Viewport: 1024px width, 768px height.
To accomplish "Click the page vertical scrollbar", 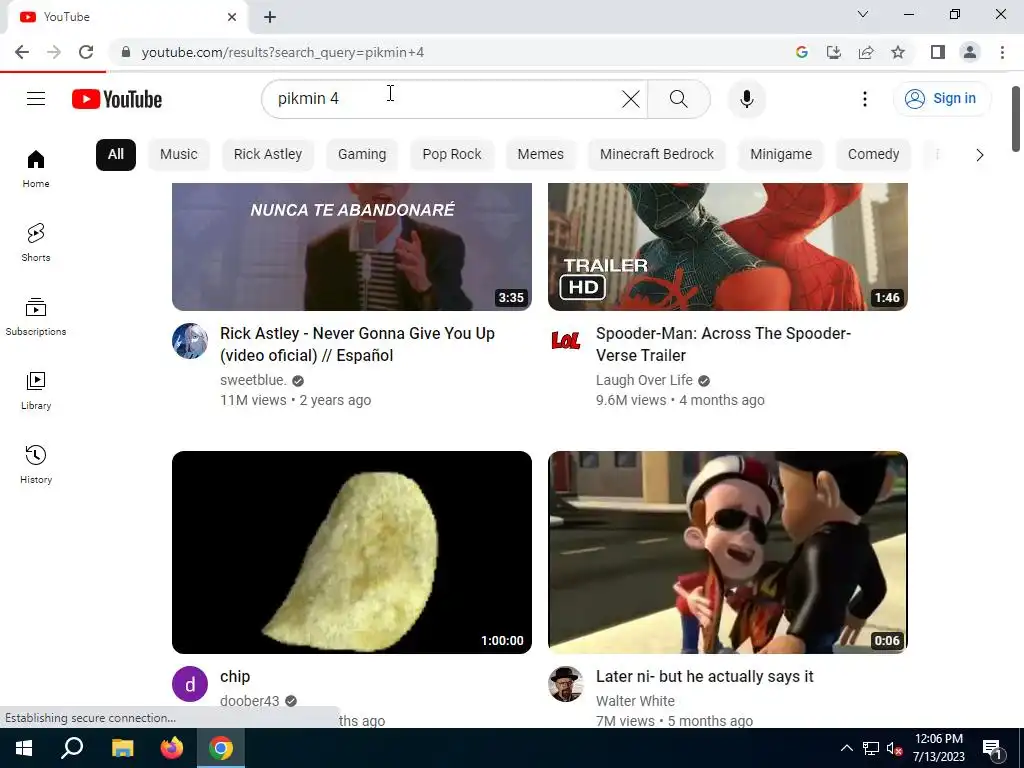I will pyautogui.click(x=1016, y=119).
